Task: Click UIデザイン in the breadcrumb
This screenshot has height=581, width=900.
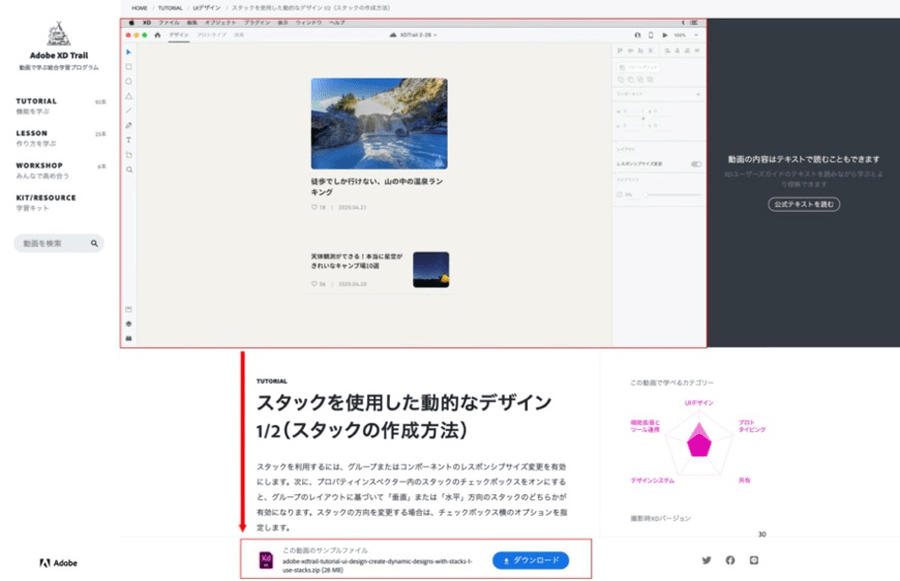Action: [x=207, y=8]
